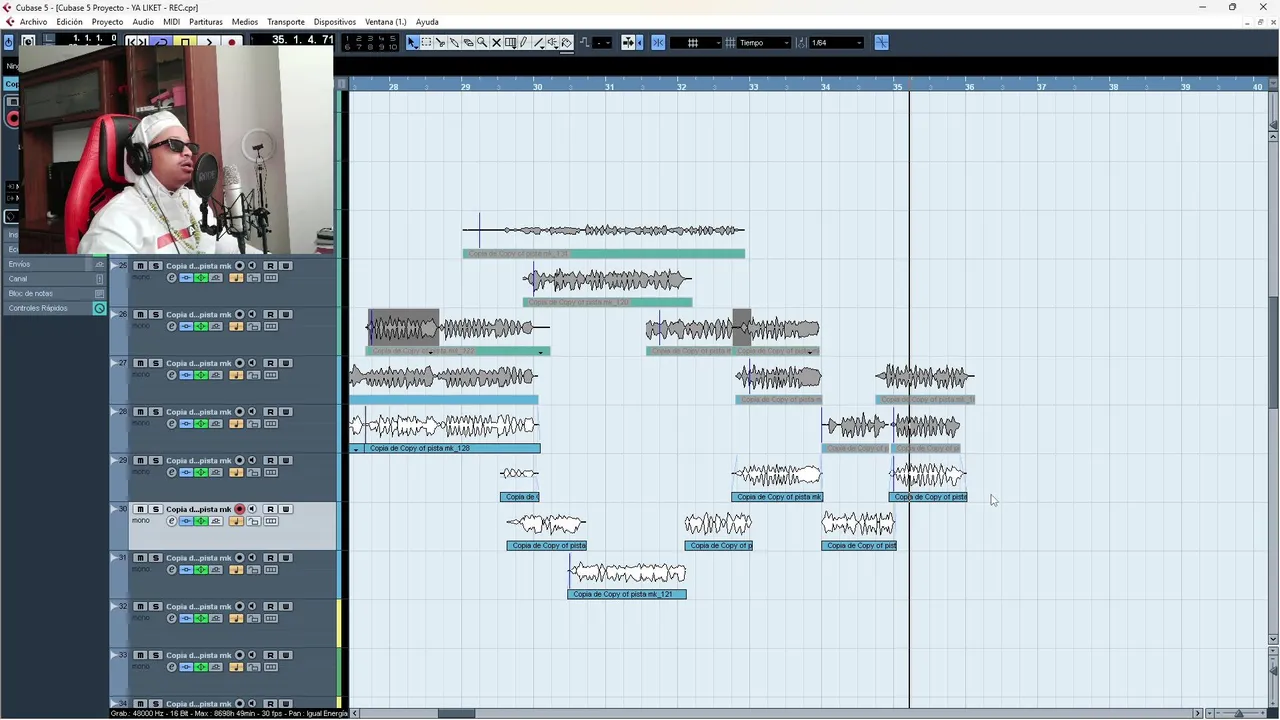Open edit channel settings for track 28
The width and height of the screenshot is (1280, 720).
click(x=172, y=424)
